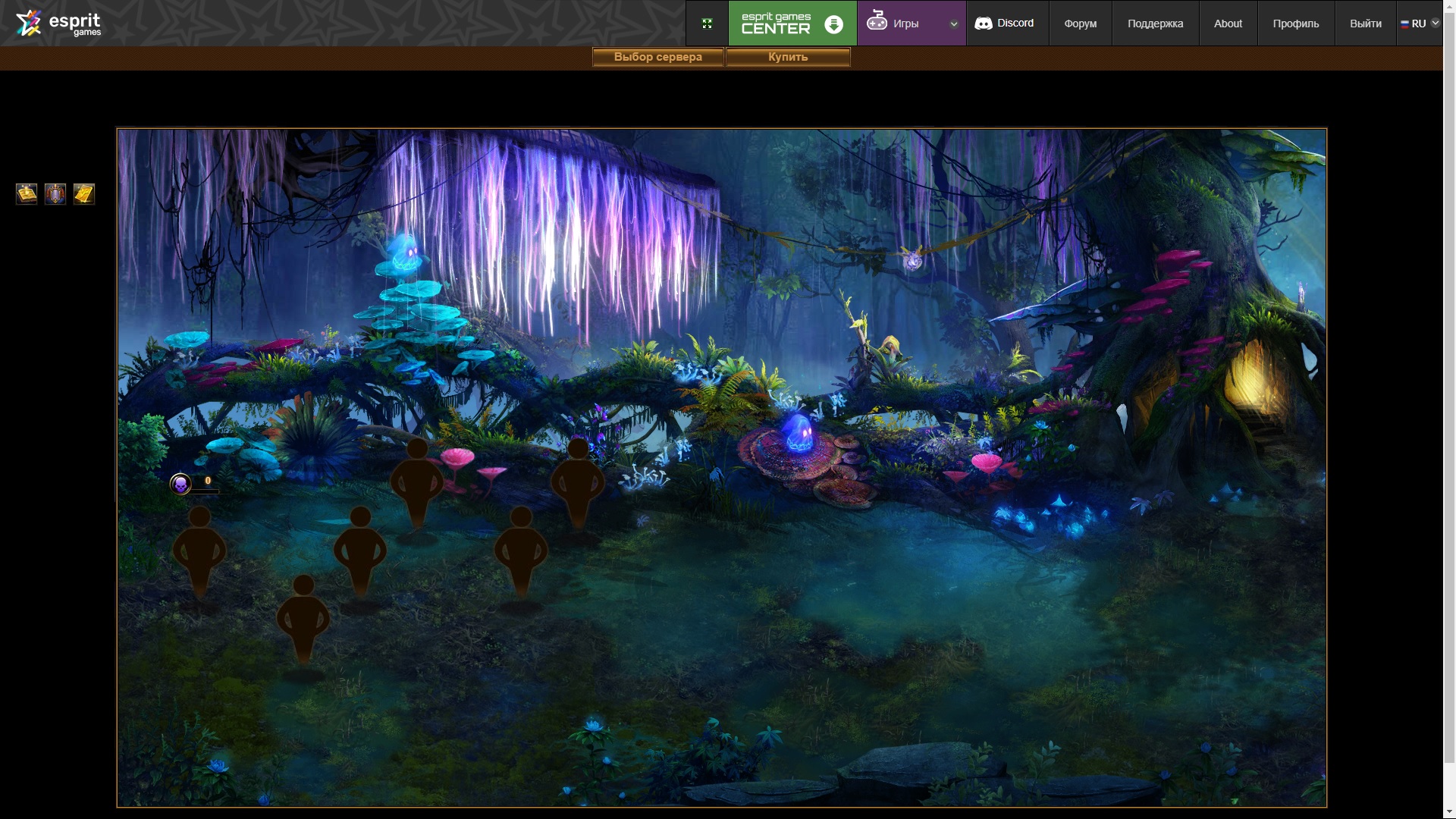Click Выйти to log out
Screen dimensions: 1456x819
click(1365, 24)
